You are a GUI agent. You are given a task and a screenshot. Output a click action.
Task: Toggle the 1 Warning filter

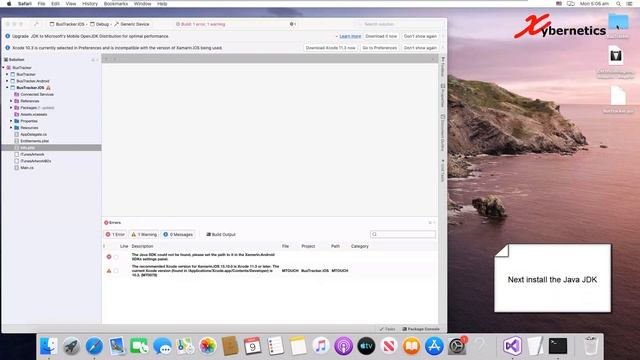pyautogui.click(x=144, y=234)
